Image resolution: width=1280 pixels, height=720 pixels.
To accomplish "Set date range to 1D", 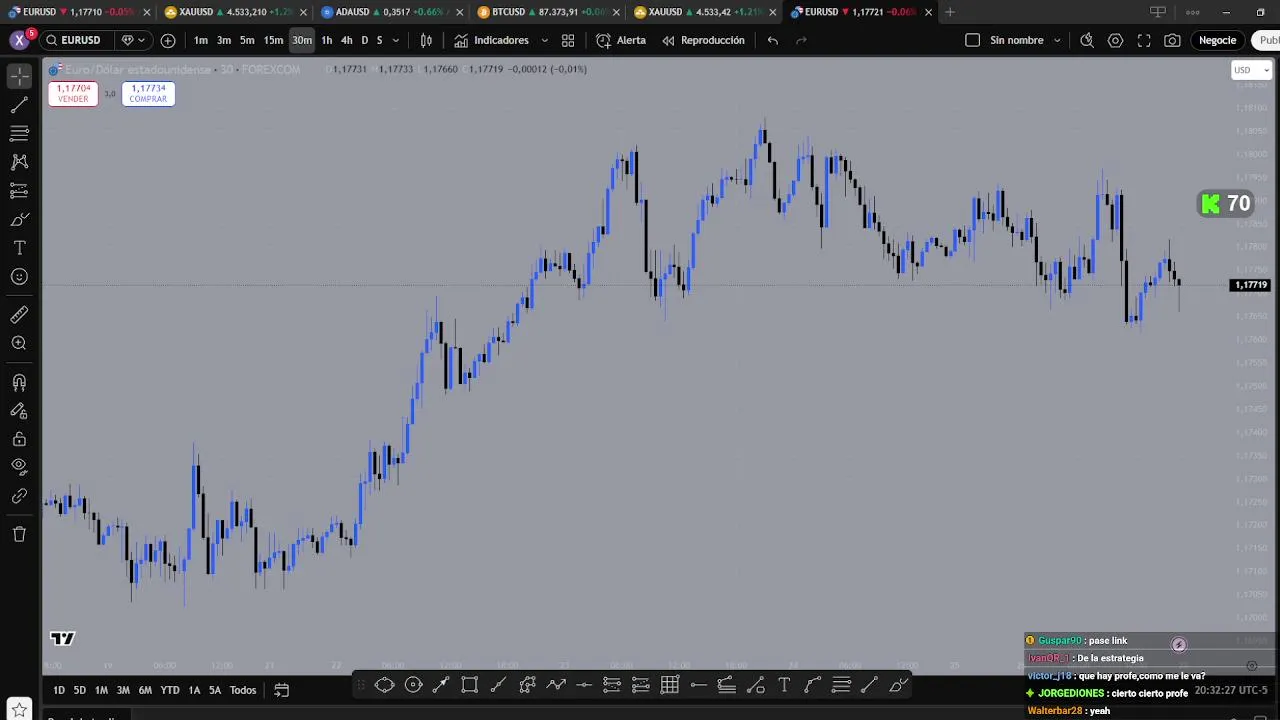I will pyautogui.click(x=59, y=690).
